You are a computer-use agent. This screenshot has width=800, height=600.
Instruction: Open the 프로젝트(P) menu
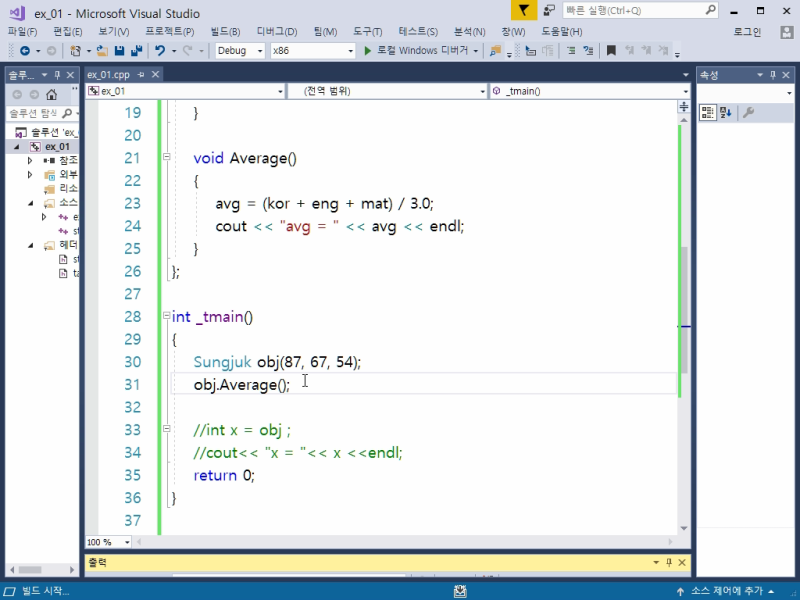(170, 32)
